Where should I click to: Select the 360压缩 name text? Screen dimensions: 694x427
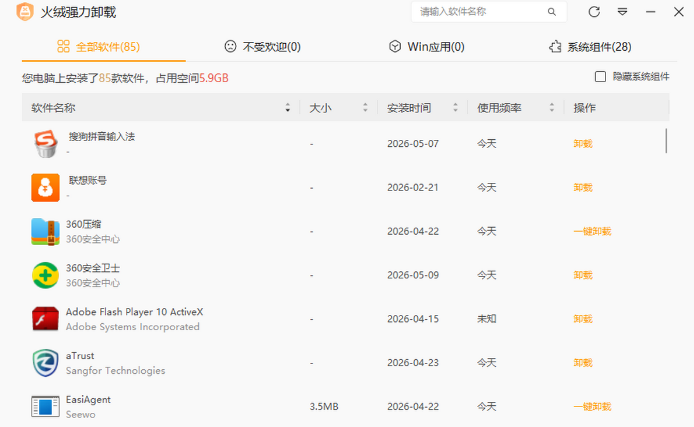tap(84, 224)
